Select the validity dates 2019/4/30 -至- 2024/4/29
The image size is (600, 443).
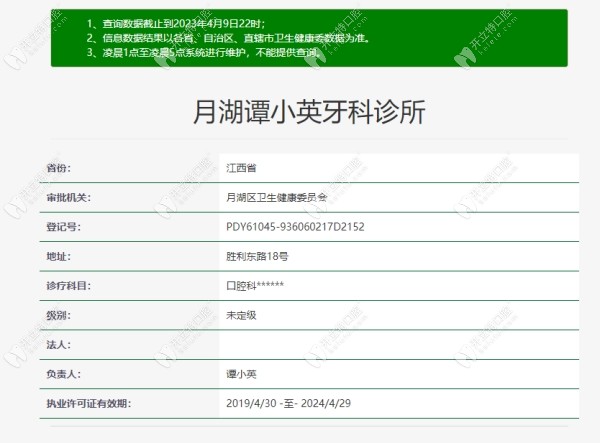[x=289, y=404]
